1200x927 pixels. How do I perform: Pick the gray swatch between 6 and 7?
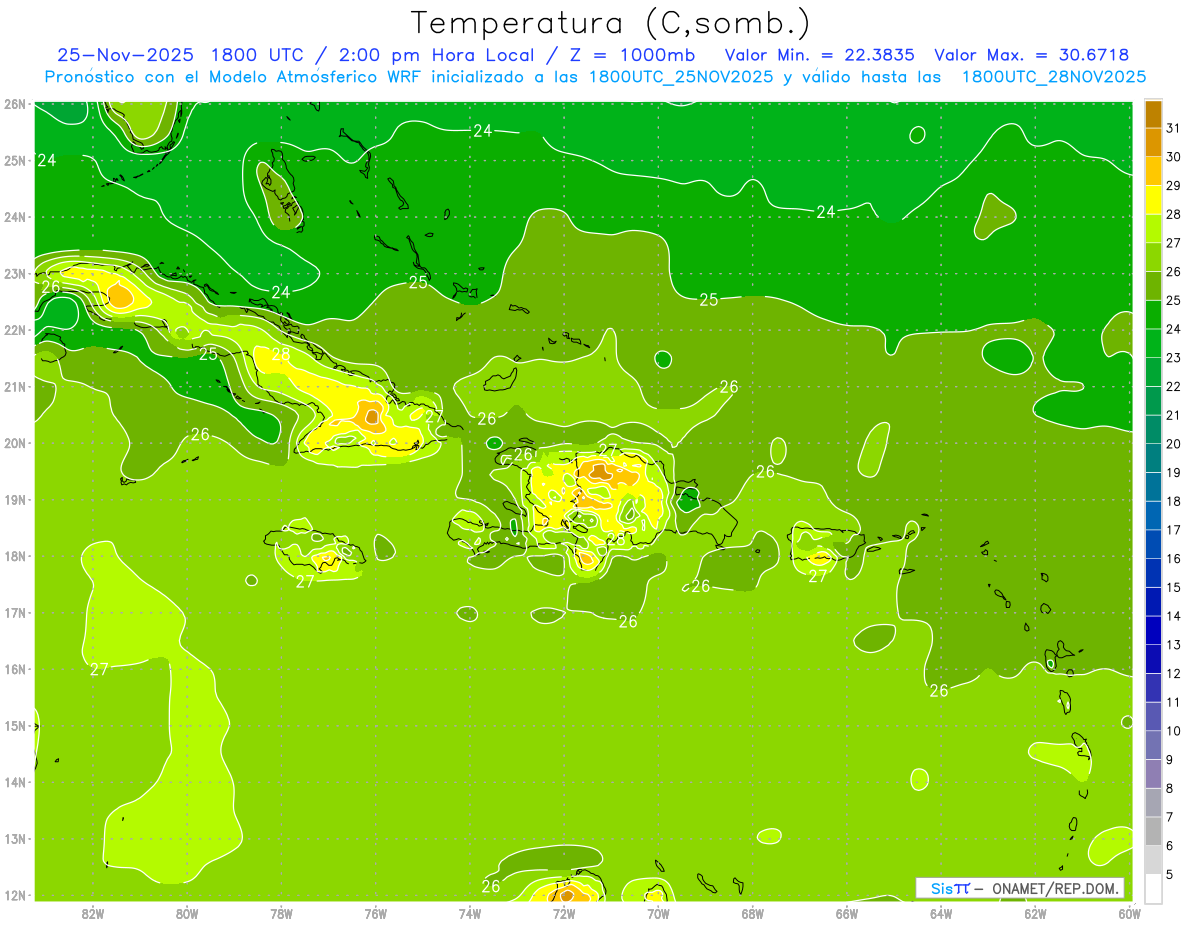pos(1154,831)
